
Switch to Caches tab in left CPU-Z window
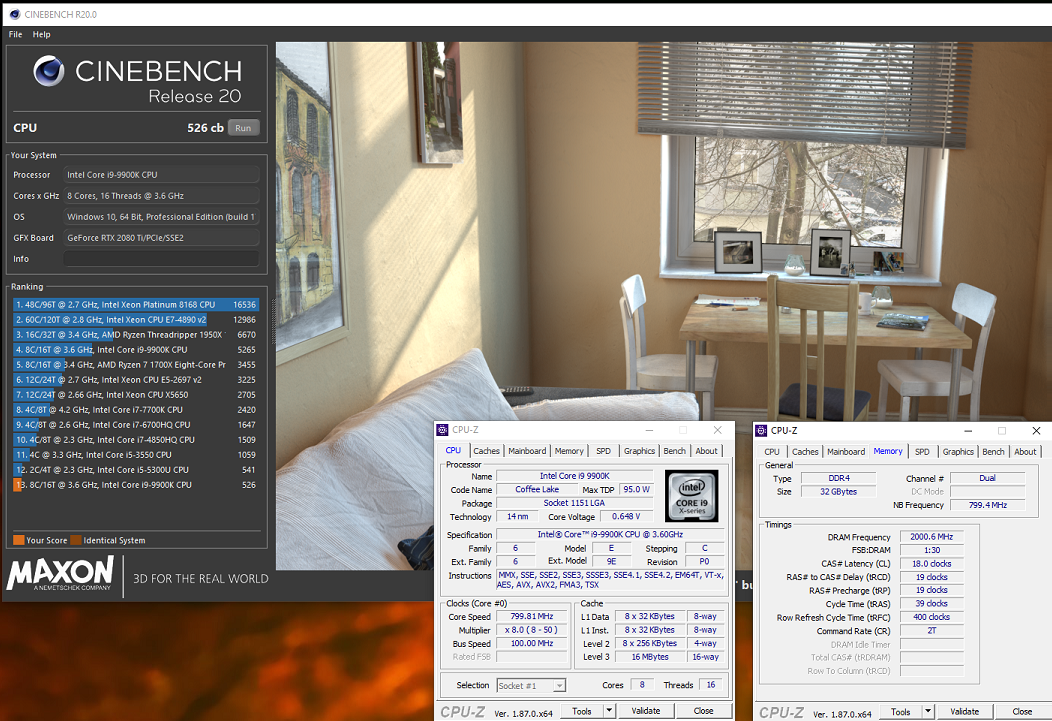pos(486,451)
